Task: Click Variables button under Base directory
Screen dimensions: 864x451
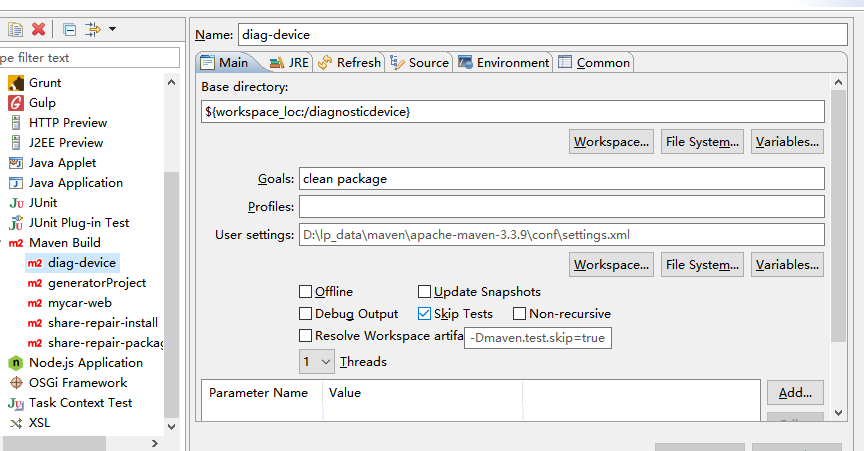Action: [x=787, y=142]
